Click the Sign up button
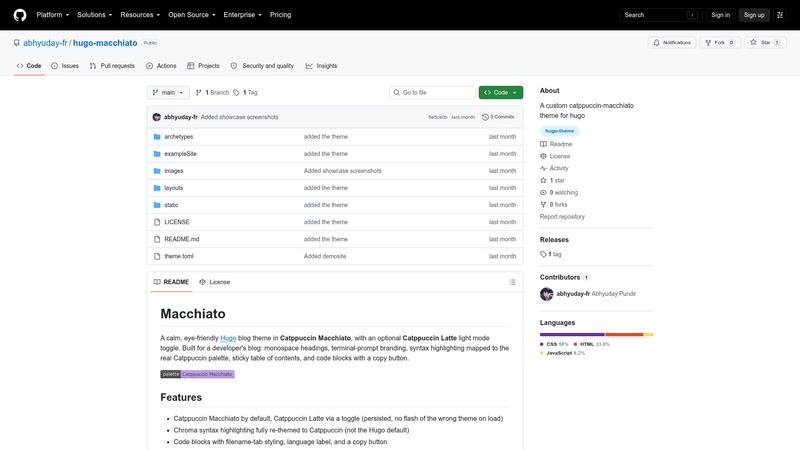 click(754, 15)
